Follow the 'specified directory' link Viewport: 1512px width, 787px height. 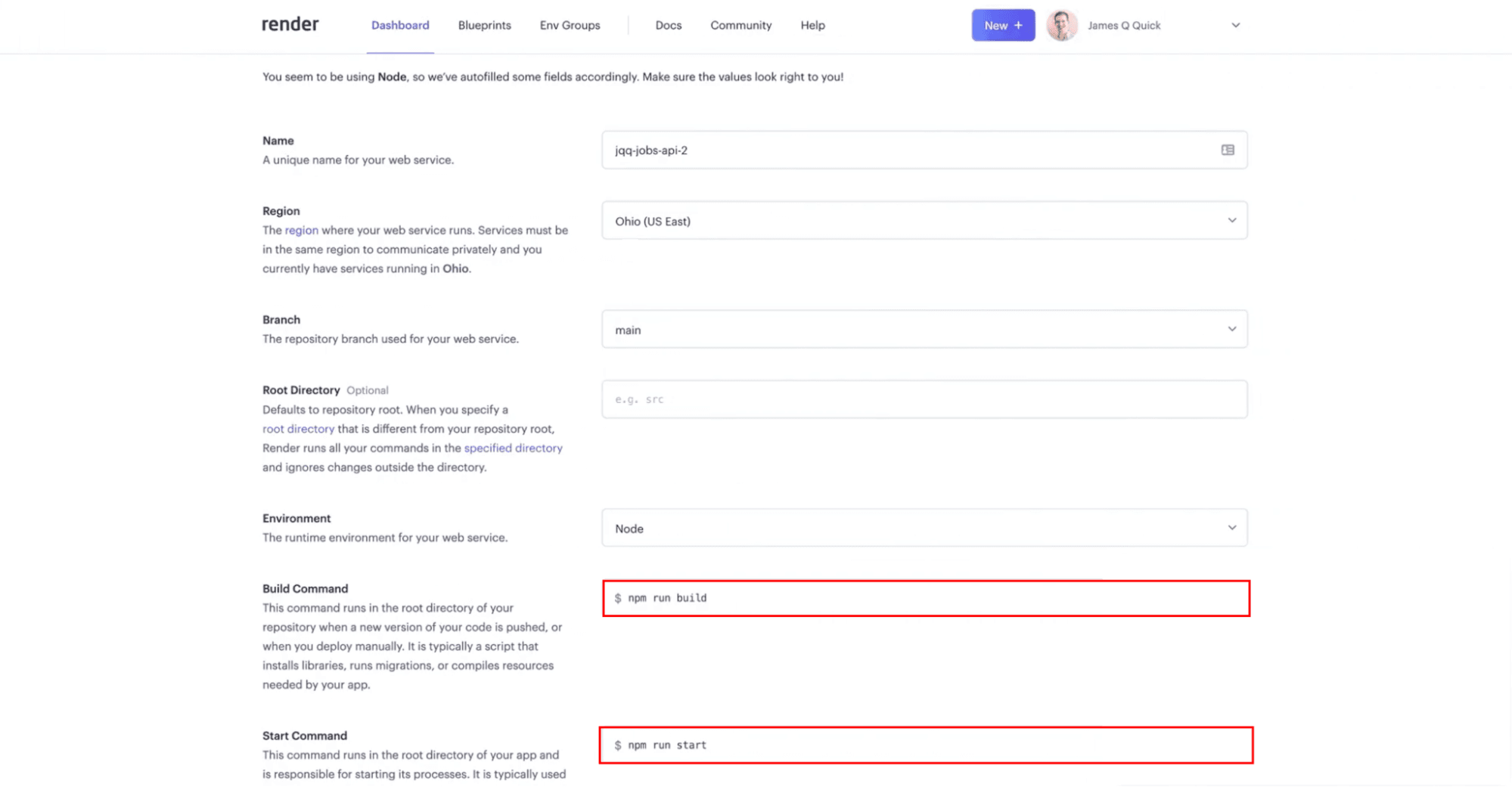513,448
